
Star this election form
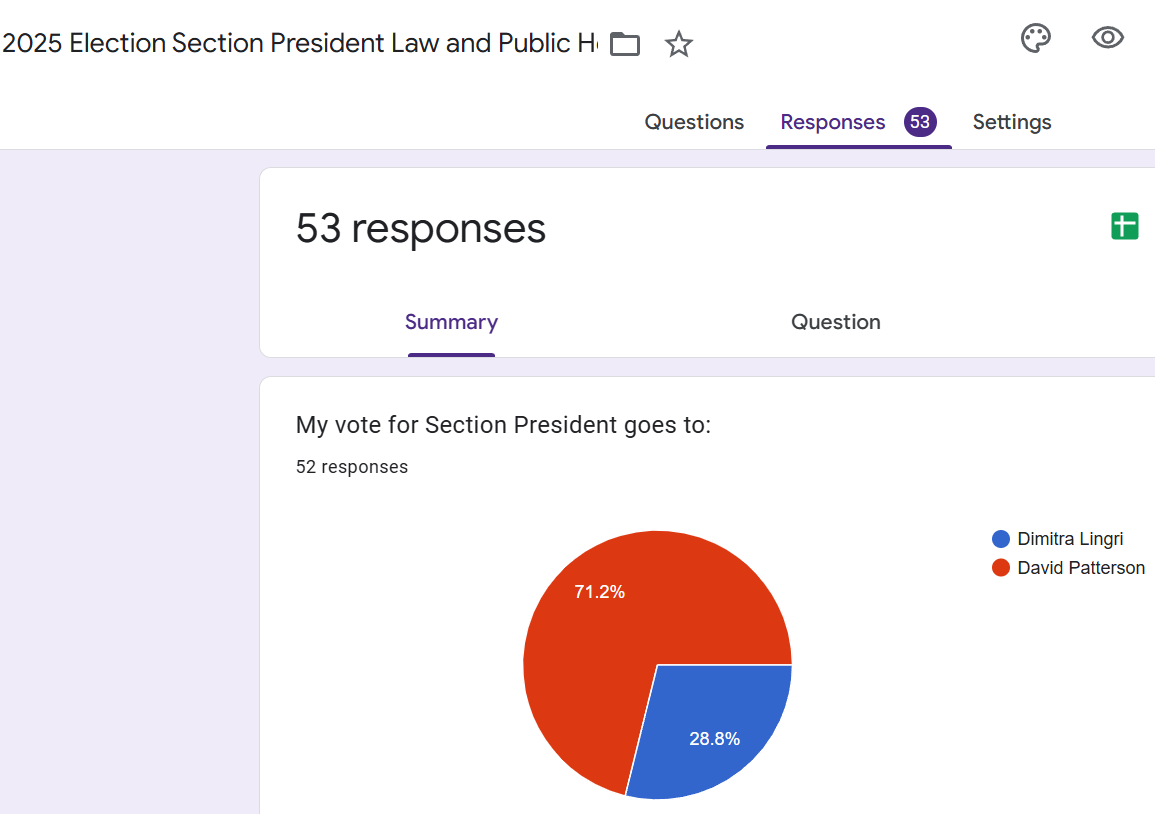click(679, 44)
